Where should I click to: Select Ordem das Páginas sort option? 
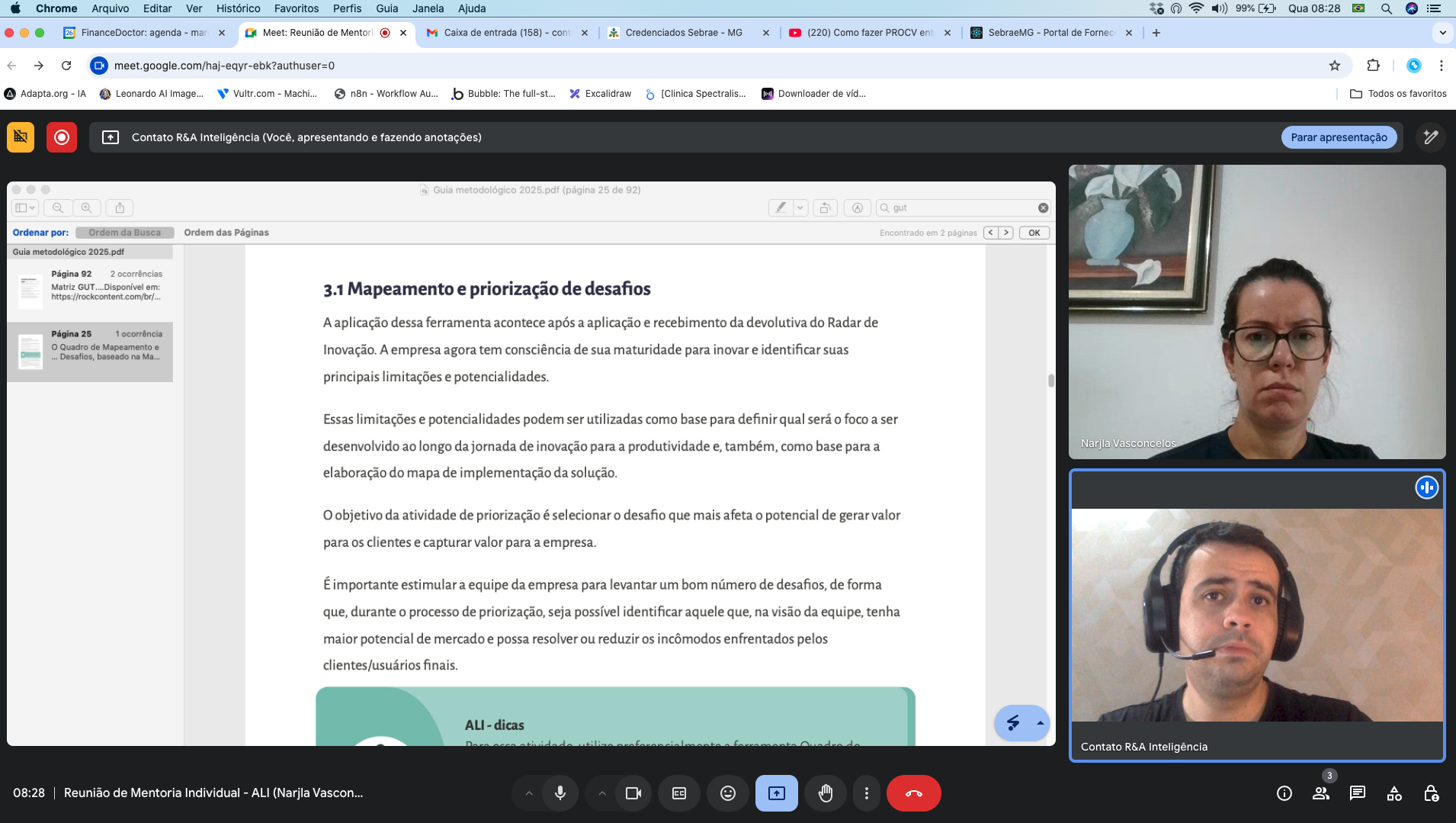point(226,233)
